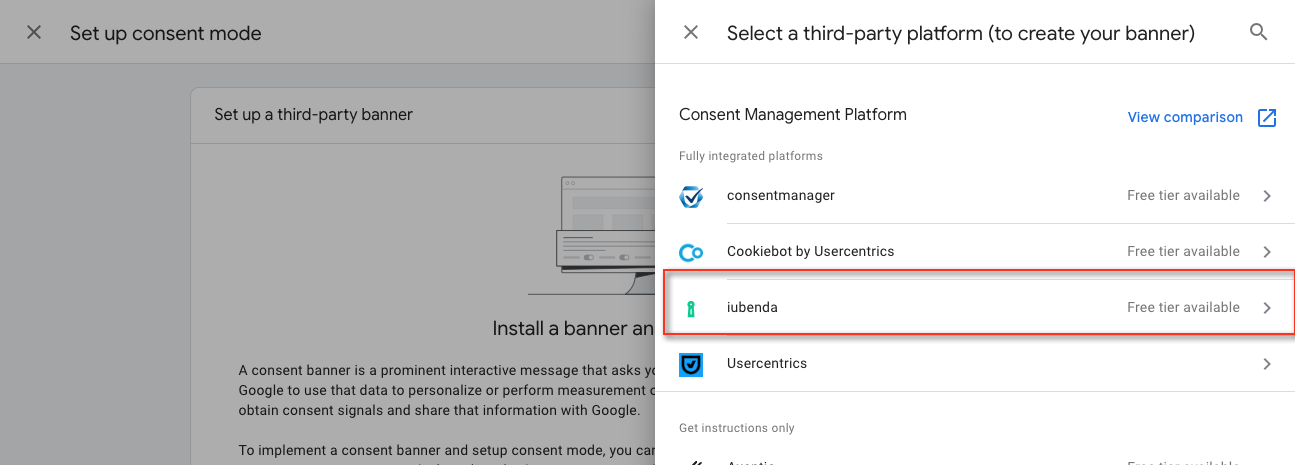Click the Usercentrics shield logo icon
1295x465 pixels.
click(691, 364)
